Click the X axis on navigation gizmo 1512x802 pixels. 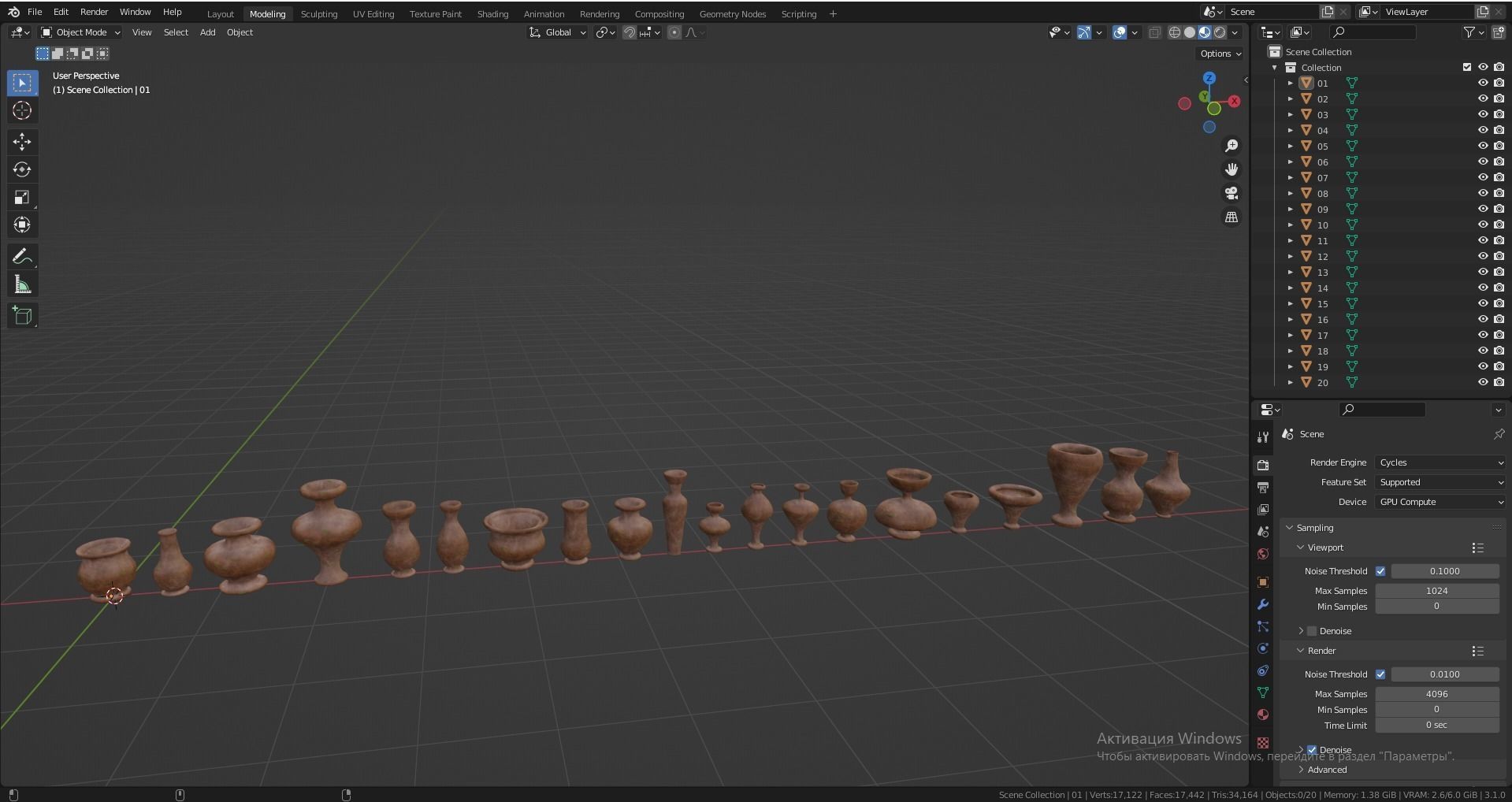click(x=1234, y=101)
